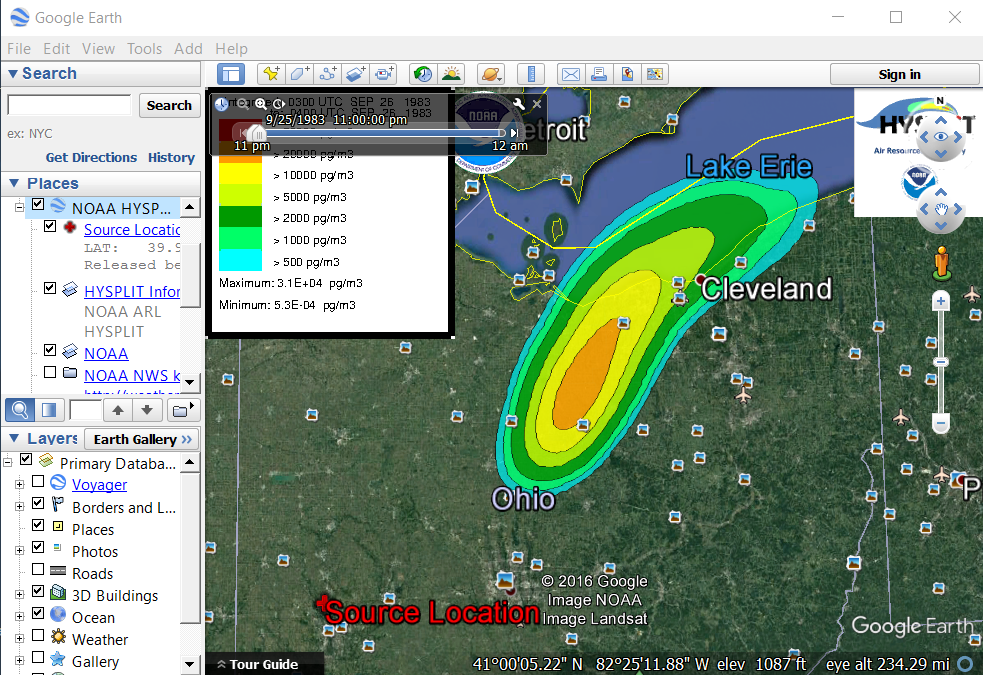Switch between Earth, Sky and planets
This screenshot has height=675, width=983.
pos(491,74)
